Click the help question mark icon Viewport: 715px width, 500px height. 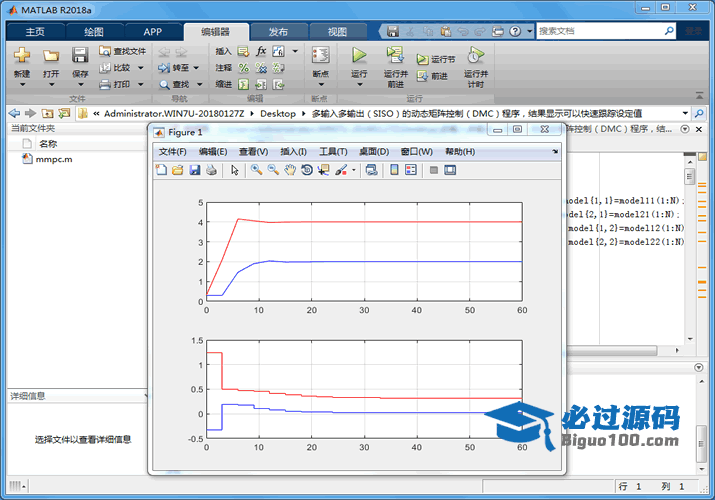[x=515, y=31]
